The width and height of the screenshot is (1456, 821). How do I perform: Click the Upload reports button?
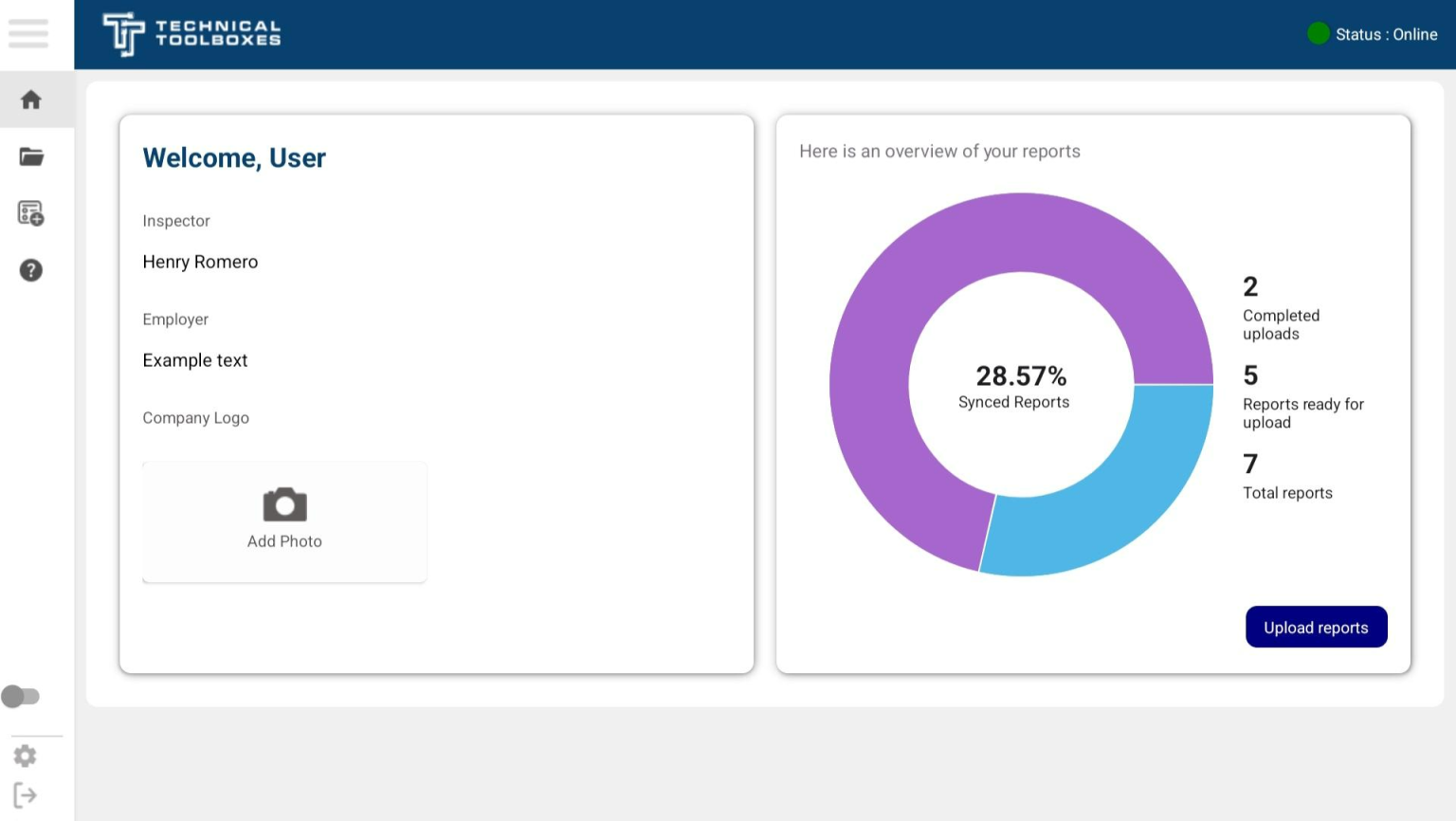[1316, 627]
